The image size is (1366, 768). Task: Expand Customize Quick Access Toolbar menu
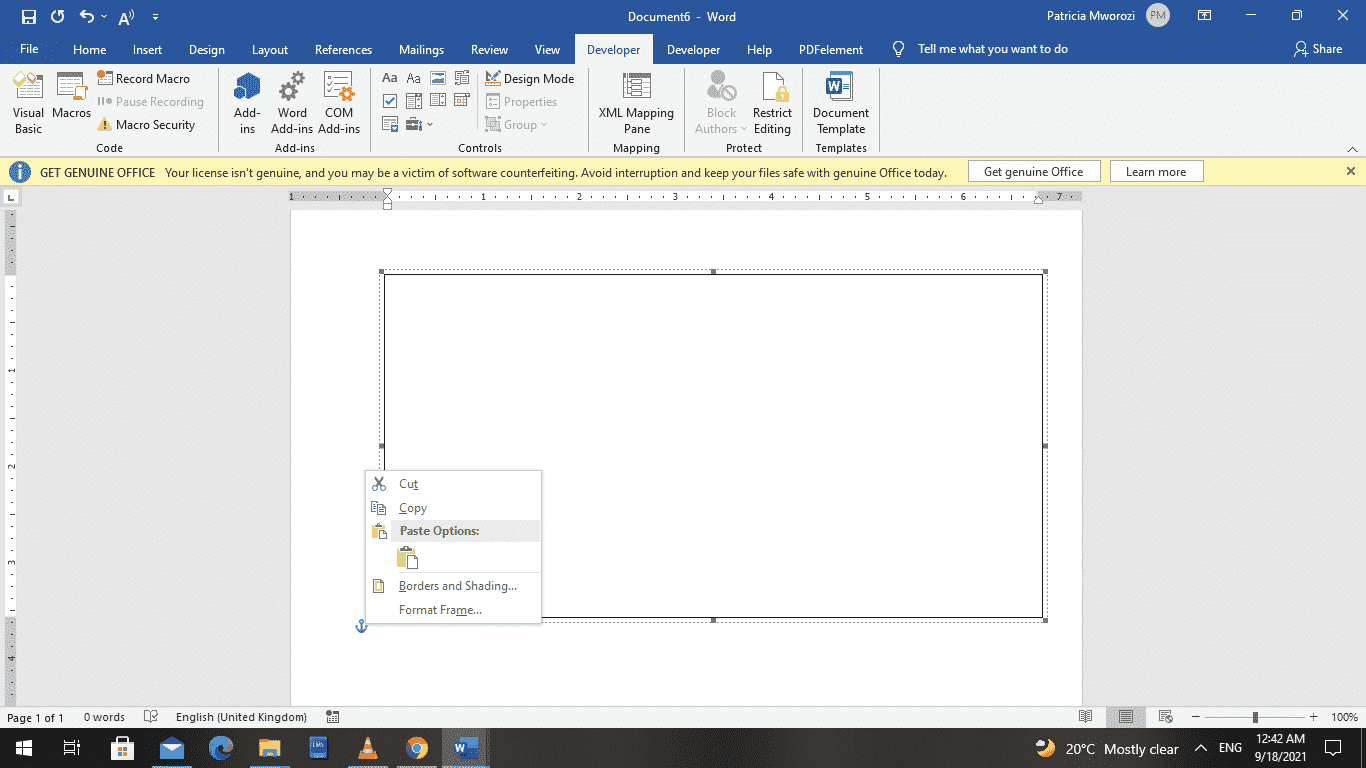[155, 17]
